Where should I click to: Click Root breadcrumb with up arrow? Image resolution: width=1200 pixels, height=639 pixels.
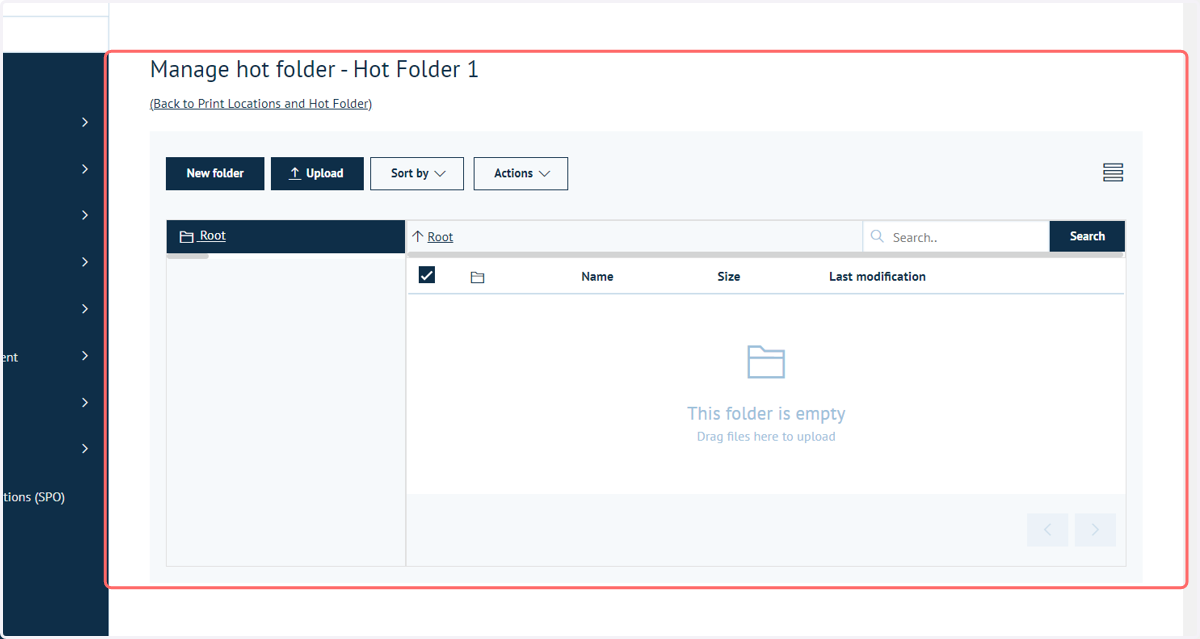(433, 237)
